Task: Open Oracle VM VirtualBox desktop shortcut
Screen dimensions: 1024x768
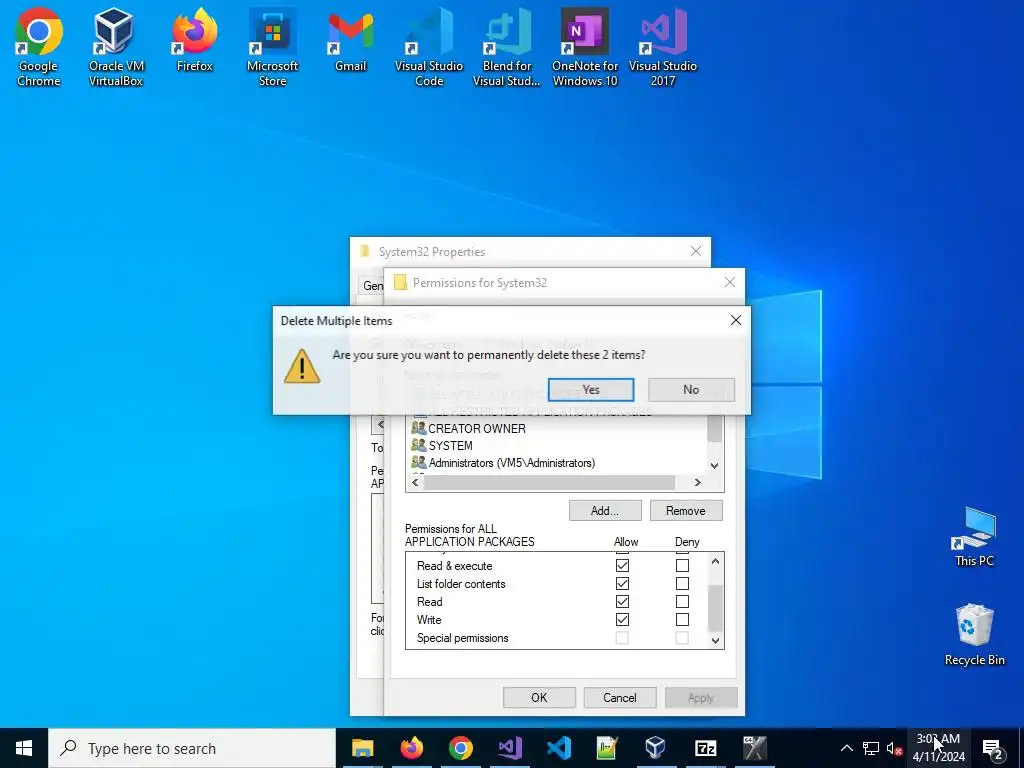Action: click(116, 47)
